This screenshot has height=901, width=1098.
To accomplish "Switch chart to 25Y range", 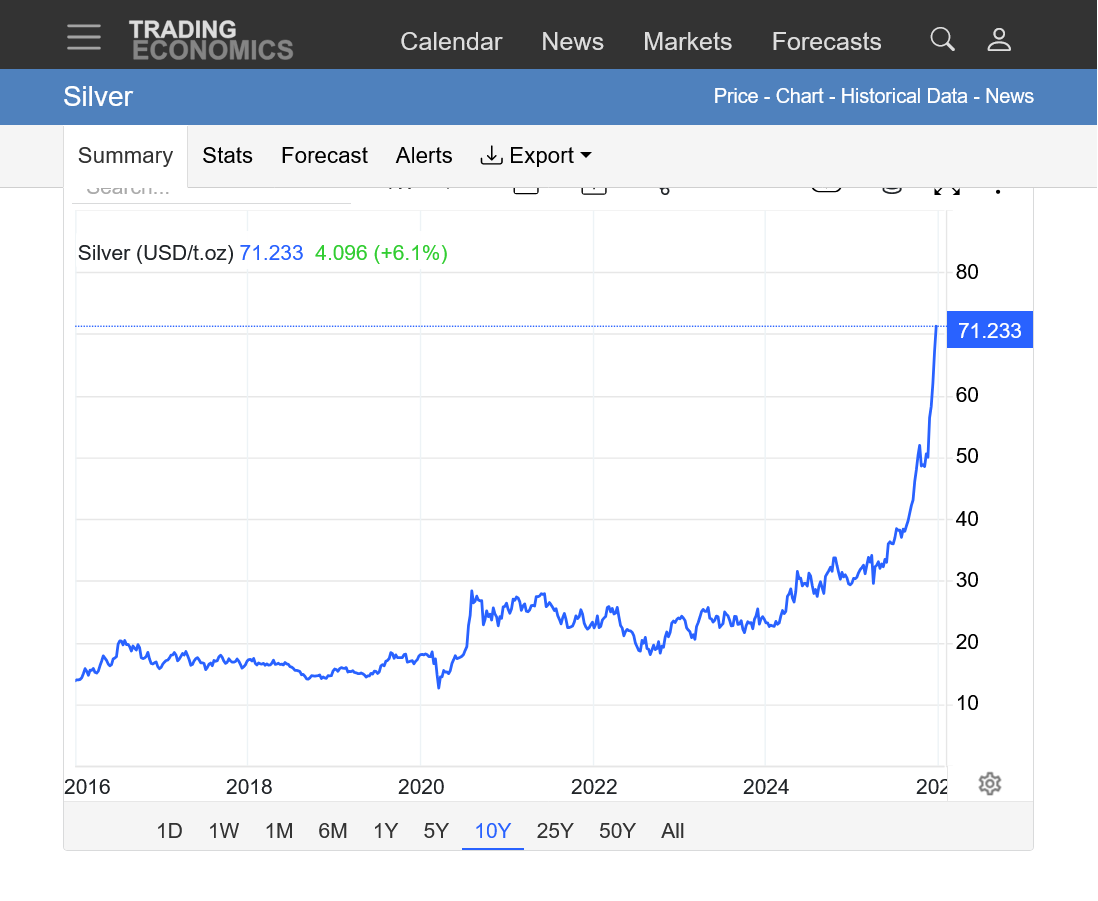I will (x=555, y=831).
